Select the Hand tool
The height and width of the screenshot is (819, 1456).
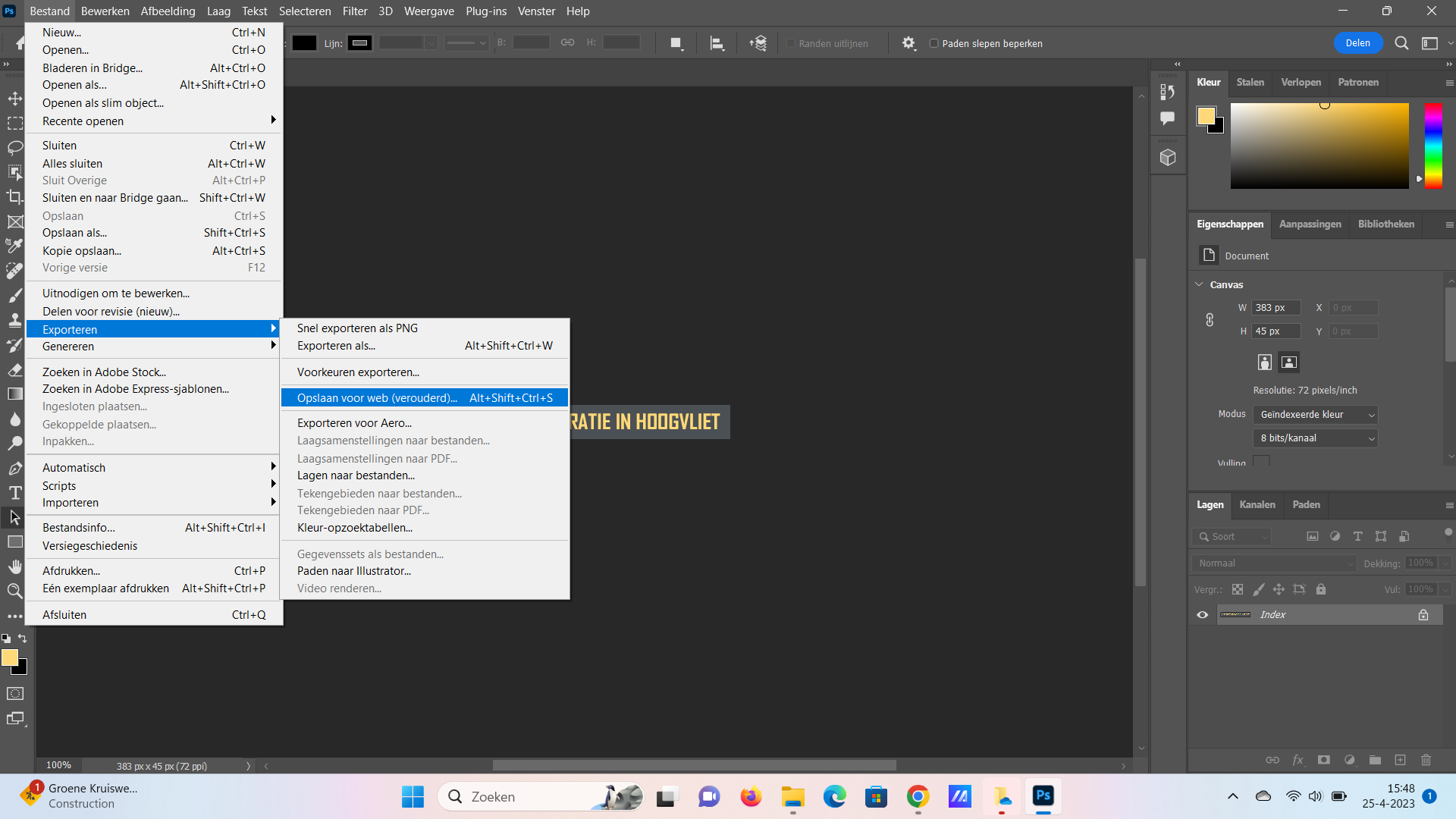click(14, 566)
